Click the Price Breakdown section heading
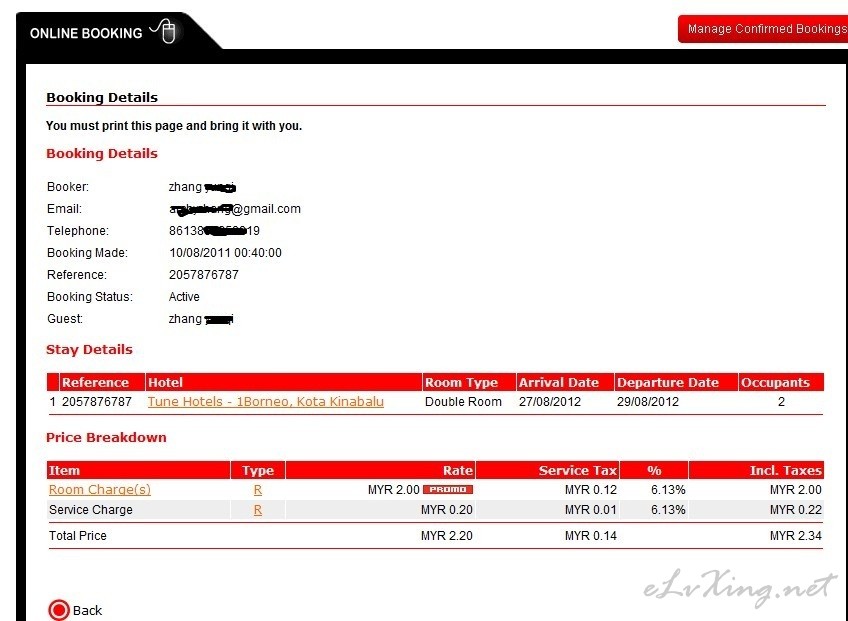Screen dimensions: 848x621 [x=106, y=438]
